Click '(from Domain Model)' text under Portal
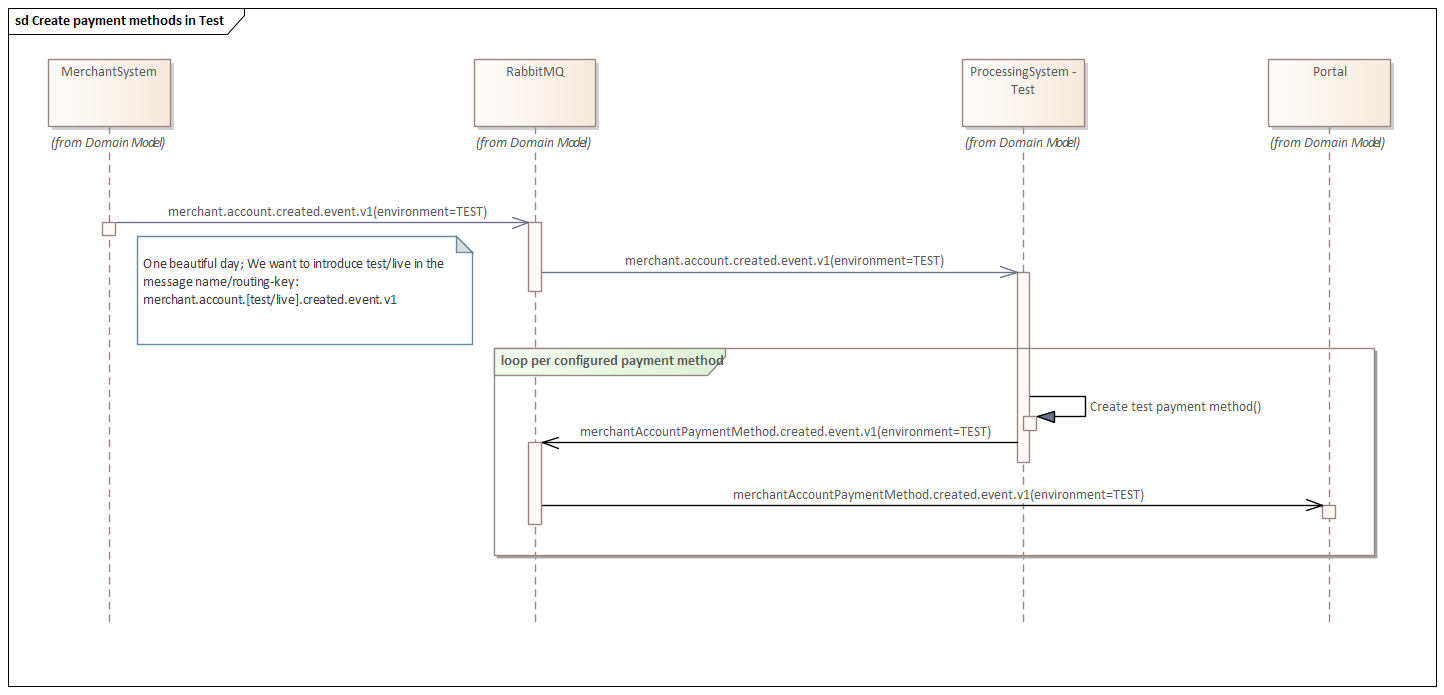1444x695 pixels. tap(1327, 143)
